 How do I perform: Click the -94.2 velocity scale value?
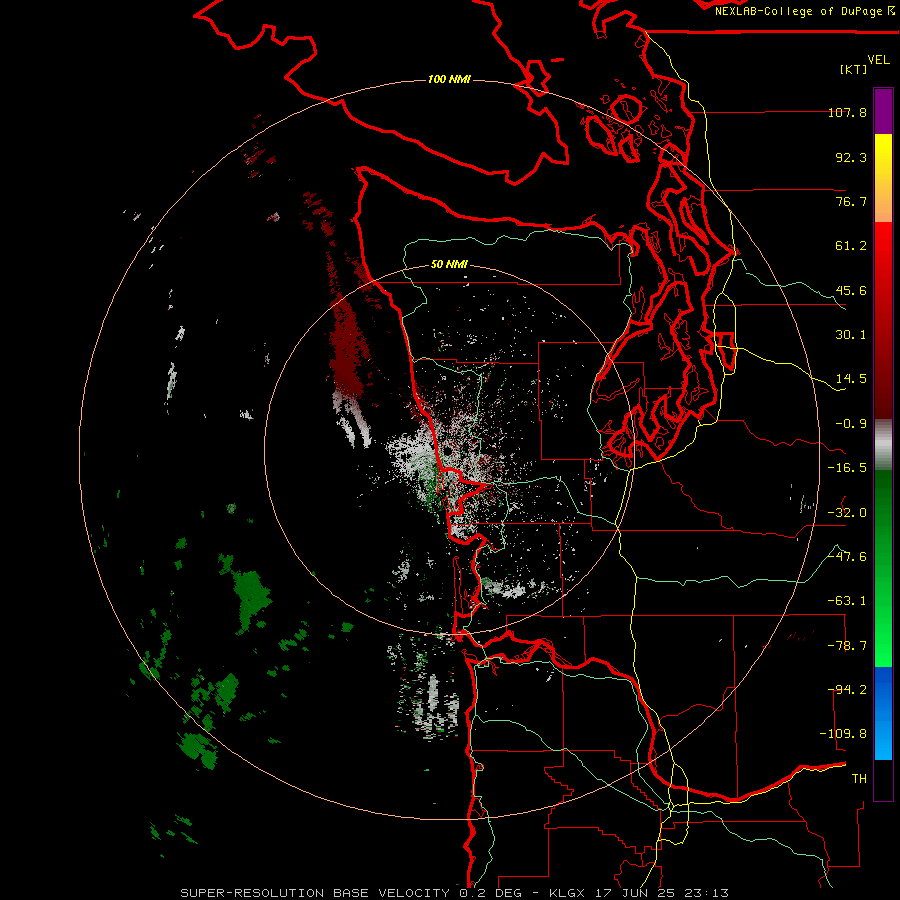(847, 690)
